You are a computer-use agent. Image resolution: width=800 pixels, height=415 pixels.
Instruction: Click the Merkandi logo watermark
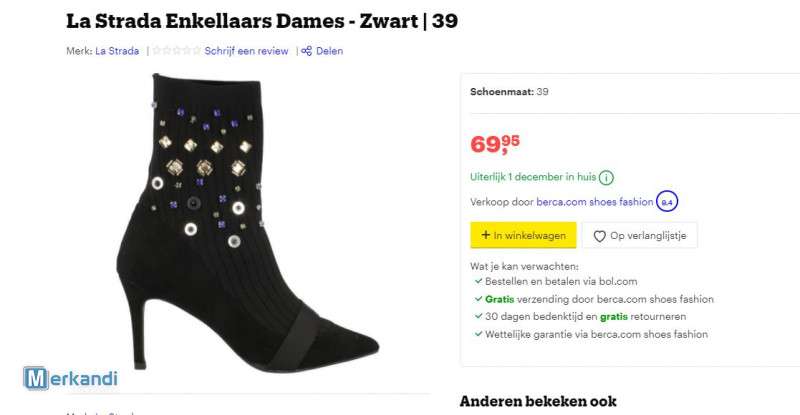70,378
